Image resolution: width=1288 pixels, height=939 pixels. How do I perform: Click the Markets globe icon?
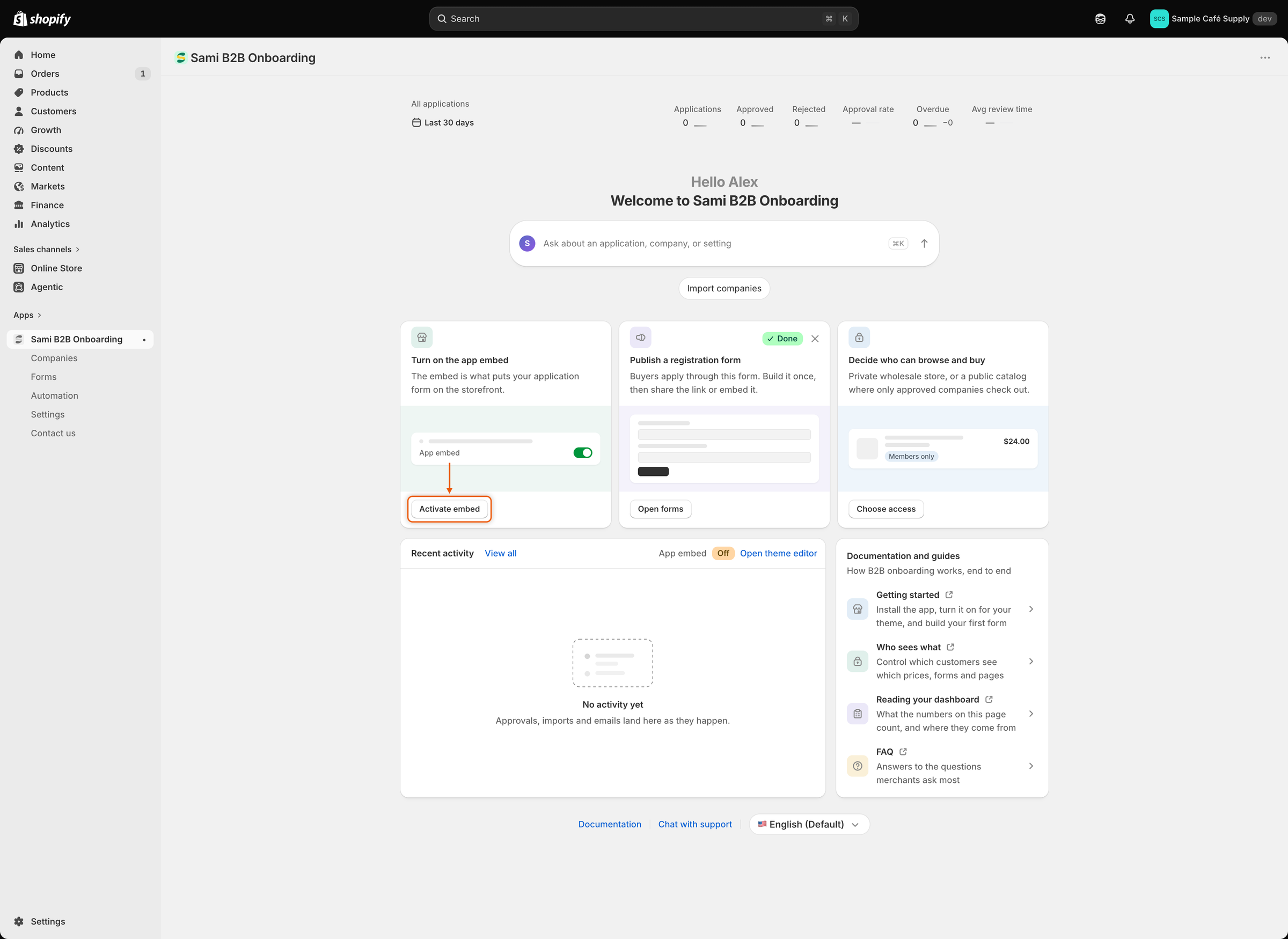19,186
